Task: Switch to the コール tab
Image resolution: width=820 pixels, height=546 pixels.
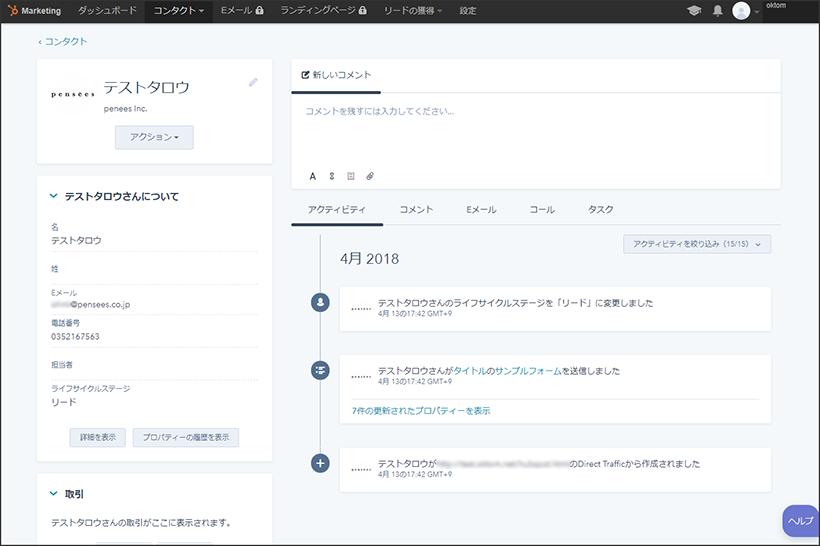Action: point(542,210)
